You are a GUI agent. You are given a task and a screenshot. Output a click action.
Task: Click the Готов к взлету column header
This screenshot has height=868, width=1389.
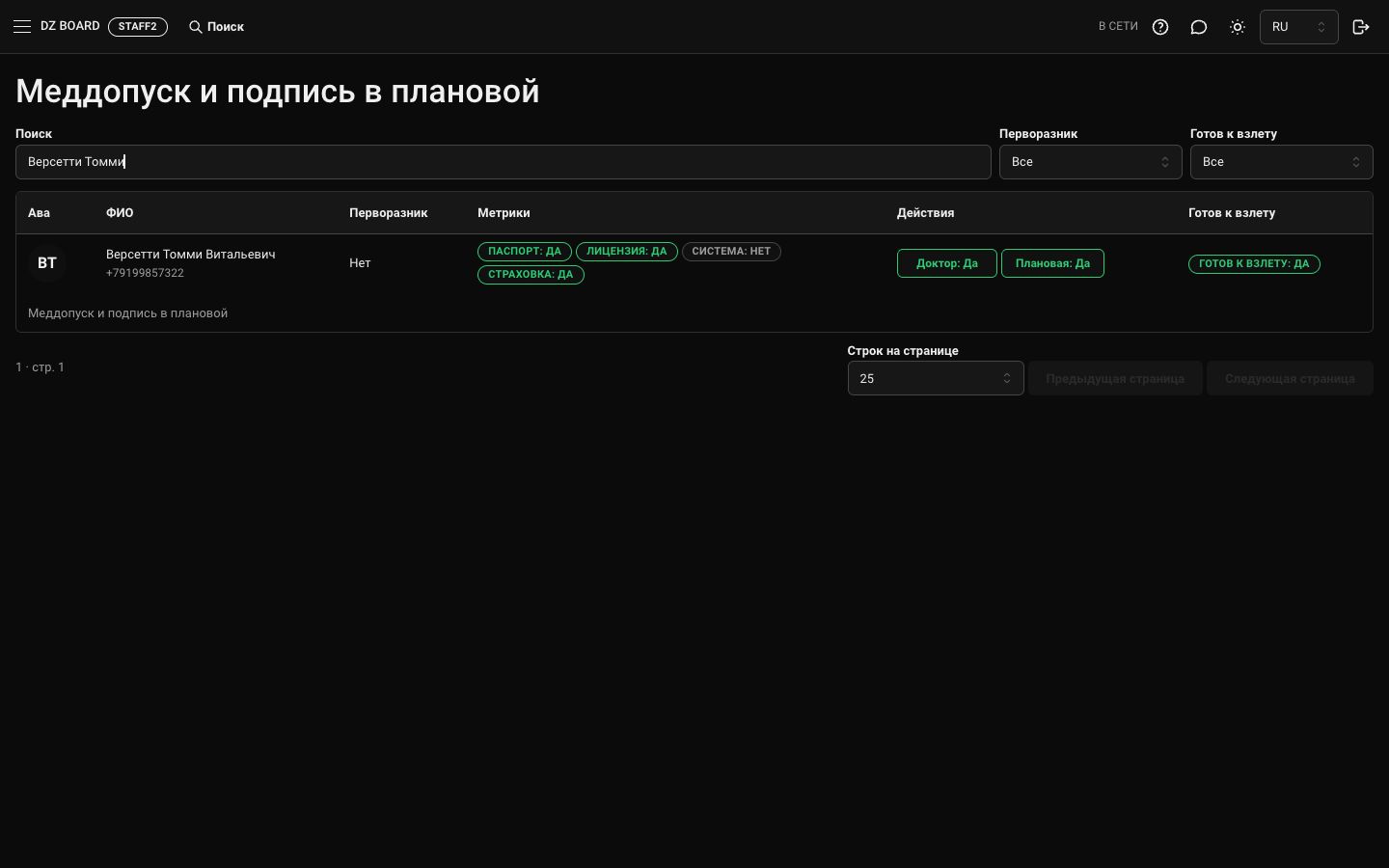coord(1232,212)
